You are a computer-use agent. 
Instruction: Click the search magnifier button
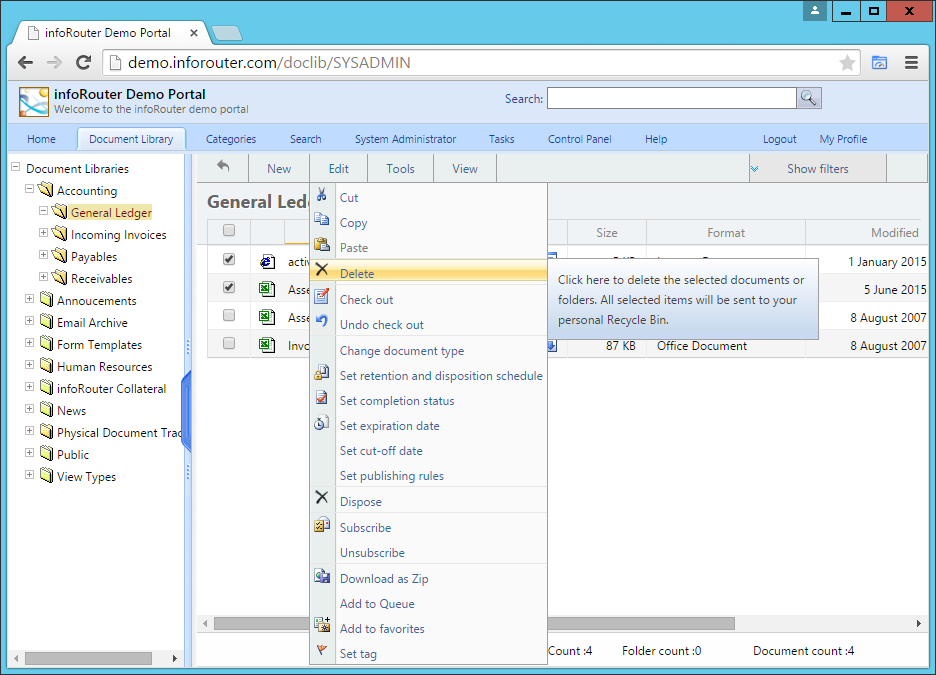809,98
